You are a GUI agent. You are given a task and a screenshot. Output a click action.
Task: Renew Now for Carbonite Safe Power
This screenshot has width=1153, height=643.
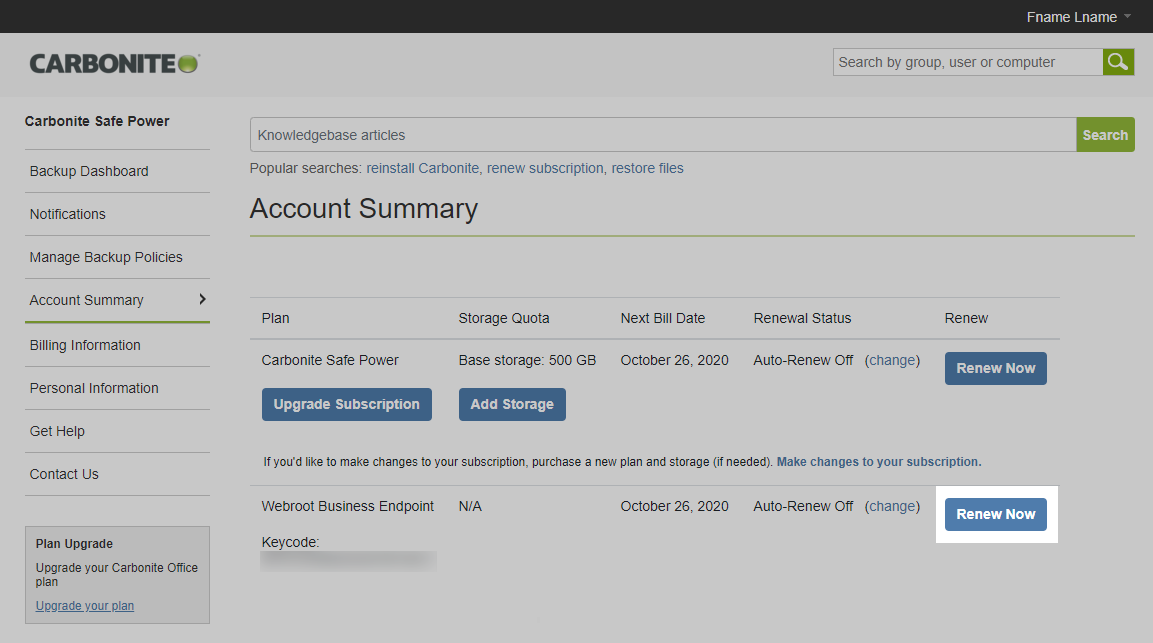(x=995, y=368)
